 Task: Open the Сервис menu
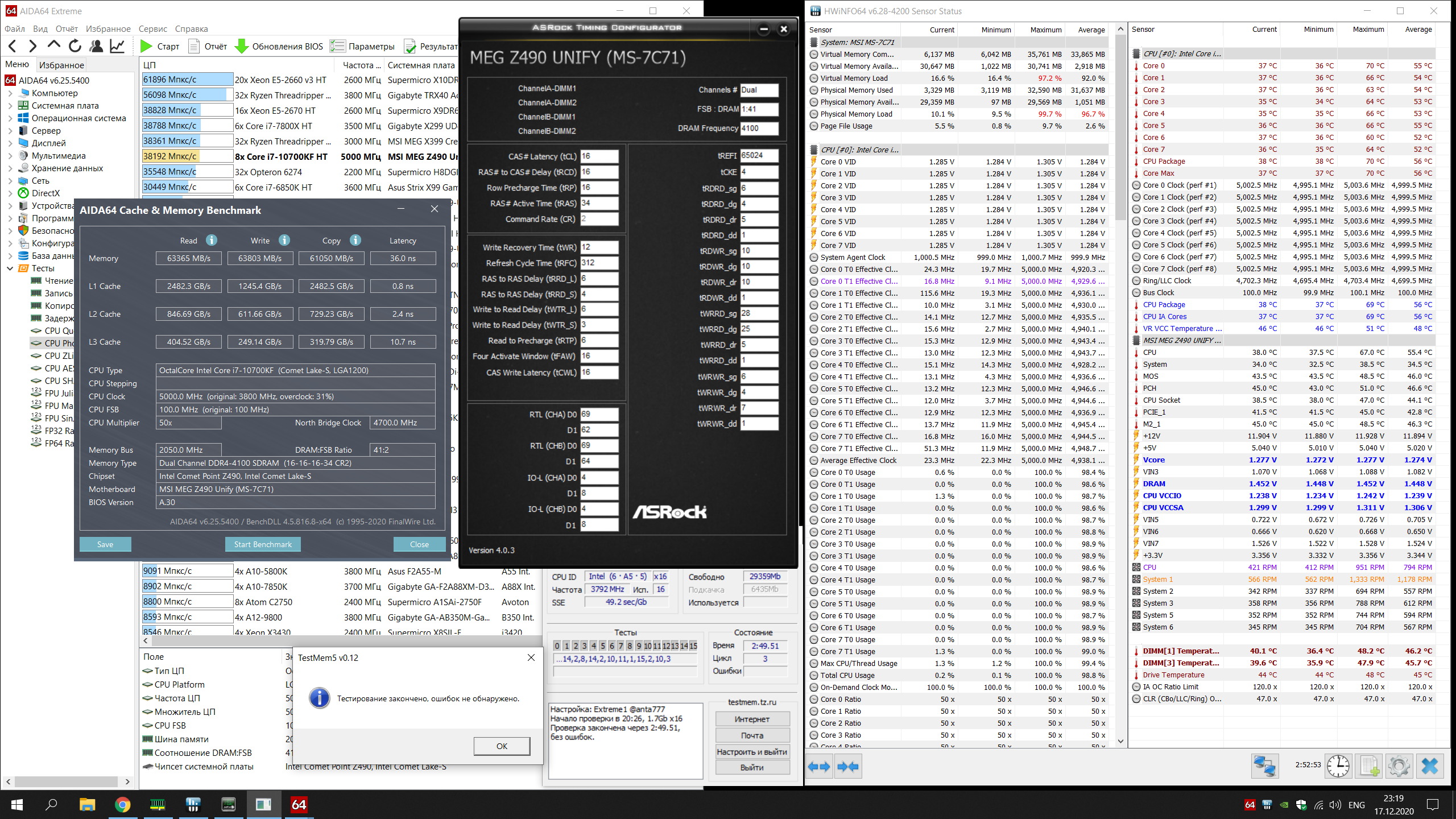152,28
